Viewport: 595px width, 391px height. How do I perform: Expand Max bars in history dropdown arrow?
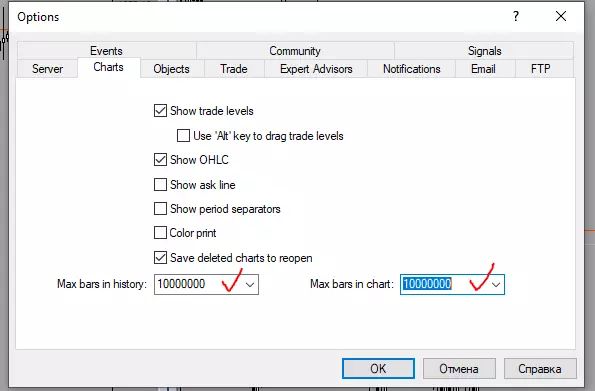click(250, 284)
